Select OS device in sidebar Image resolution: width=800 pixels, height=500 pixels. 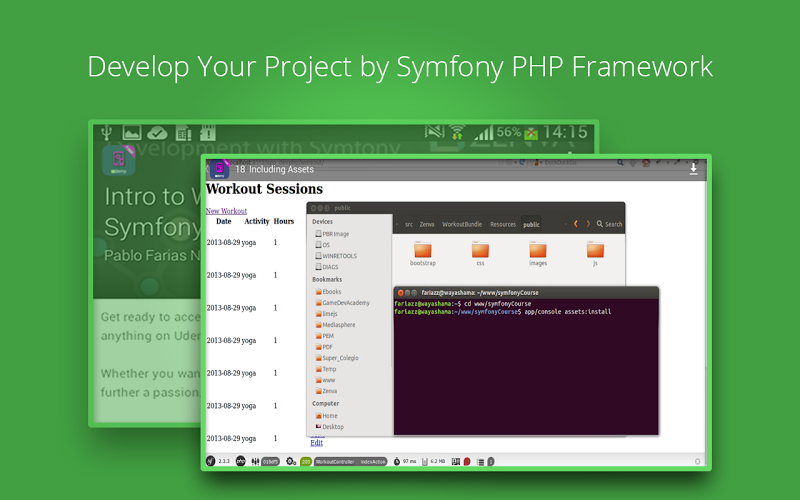point(322,245)
